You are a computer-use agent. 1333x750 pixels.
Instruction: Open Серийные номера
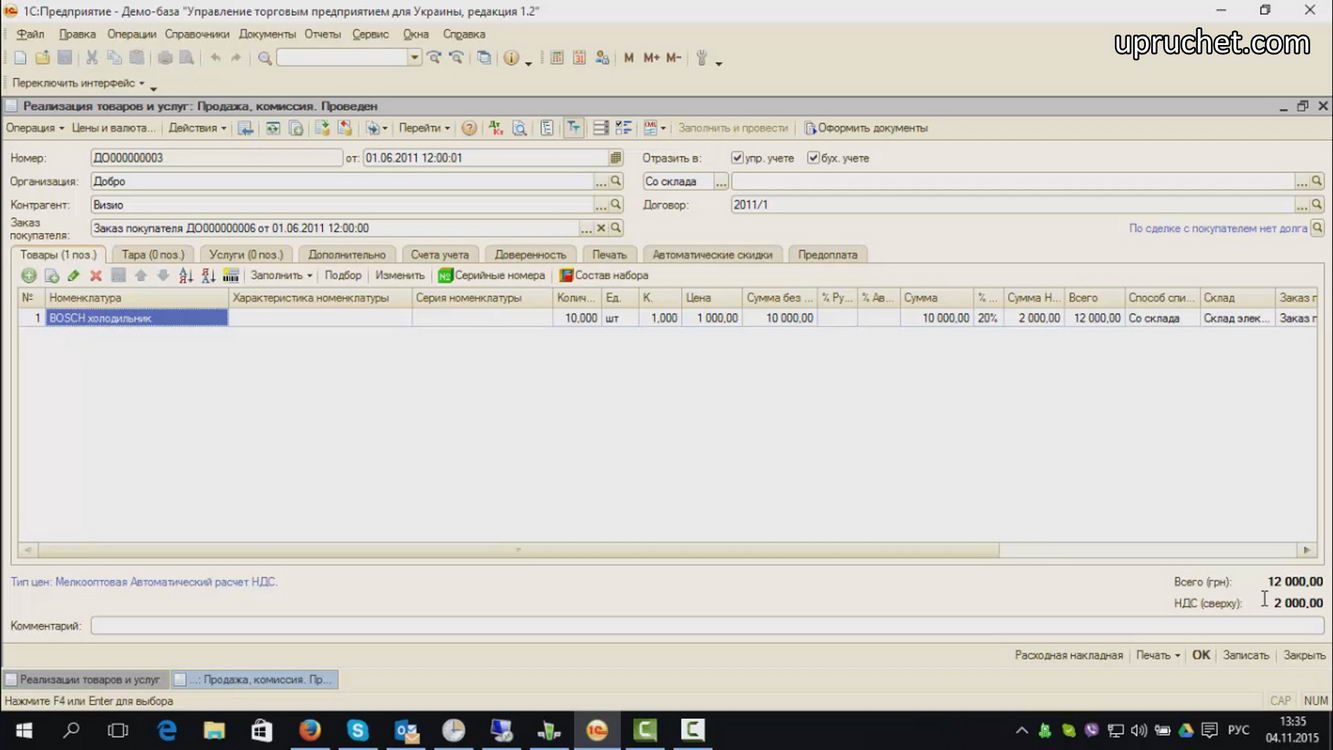pyautogui.click(x=491, y=275)
